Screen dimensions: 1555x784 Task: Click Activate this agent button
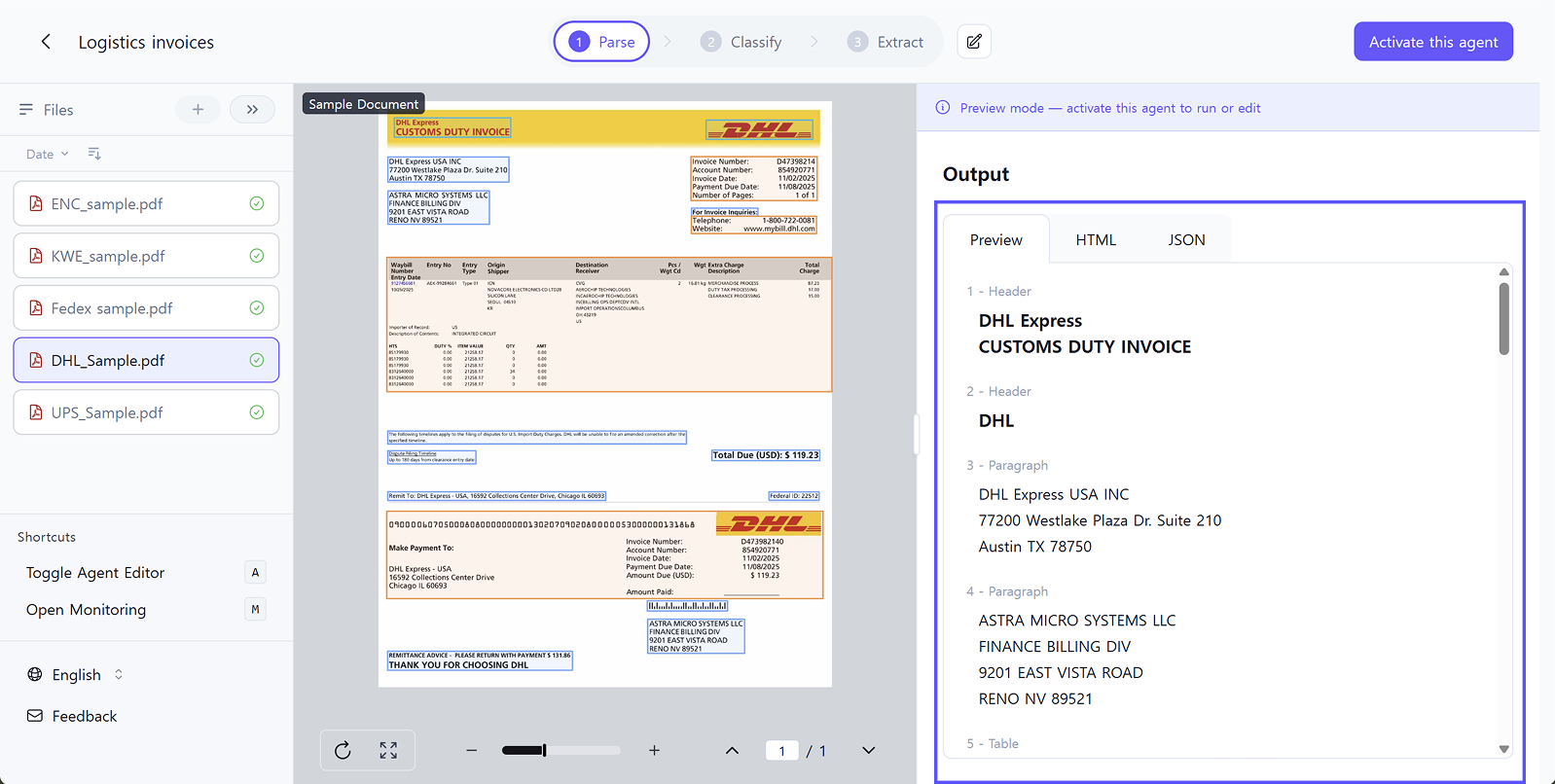point(1433,42)
